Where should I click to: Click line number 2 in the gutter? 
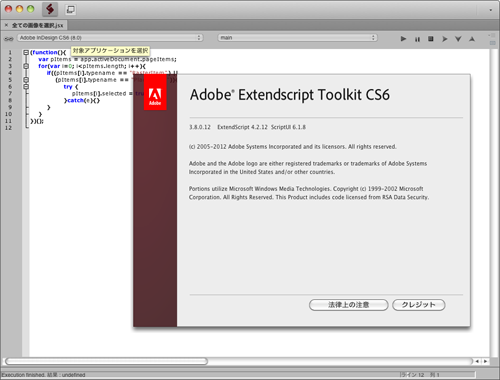[10, 59]
